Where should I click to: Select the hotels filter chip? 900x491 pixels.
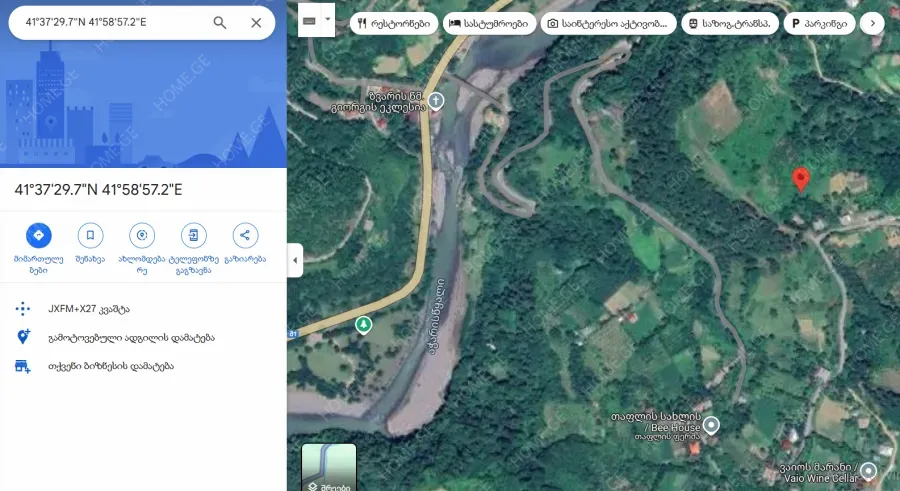coord(489,24)
